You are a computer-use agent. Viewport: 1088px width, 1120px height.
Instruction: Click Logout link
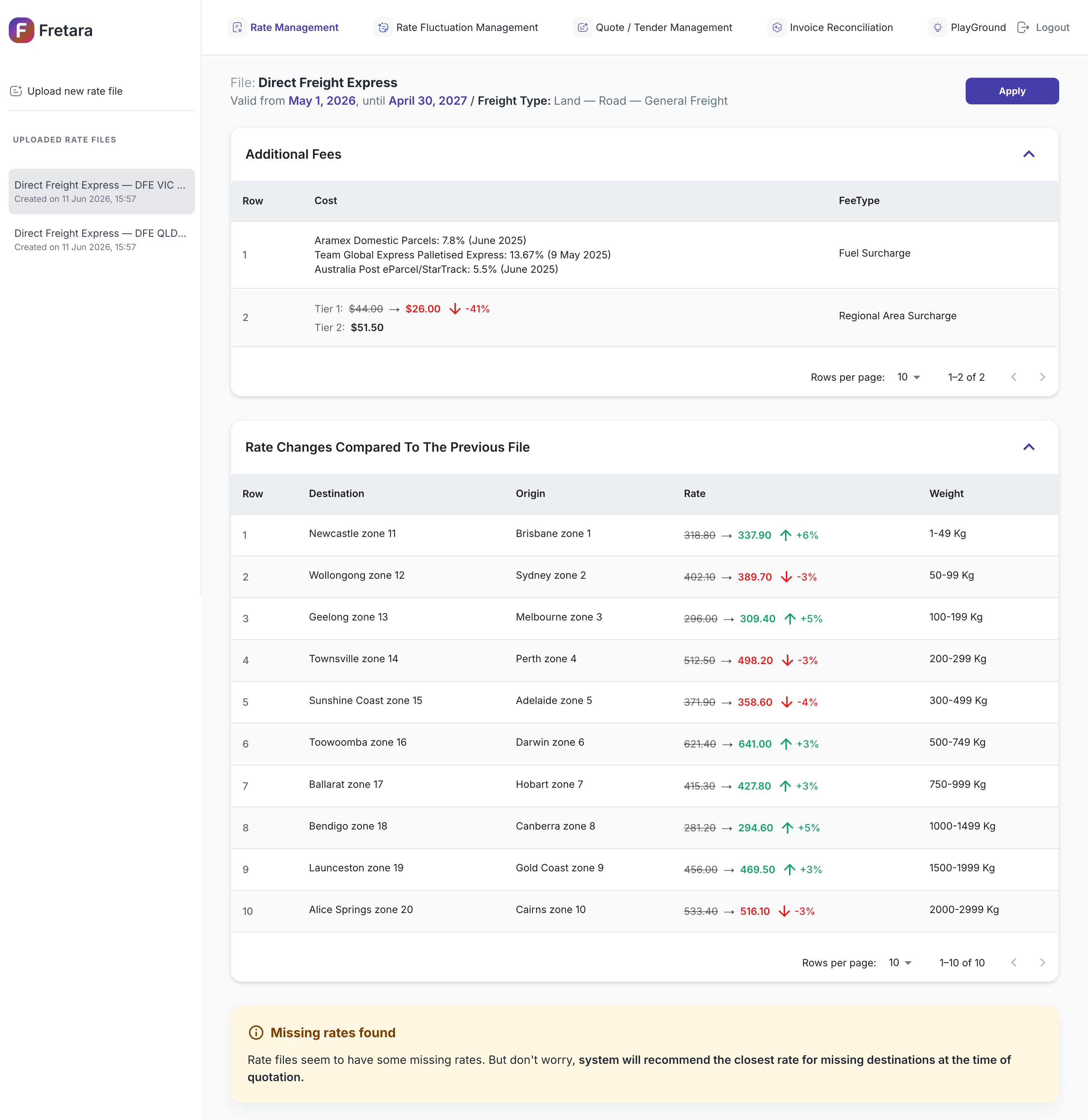click(1043, 27)
